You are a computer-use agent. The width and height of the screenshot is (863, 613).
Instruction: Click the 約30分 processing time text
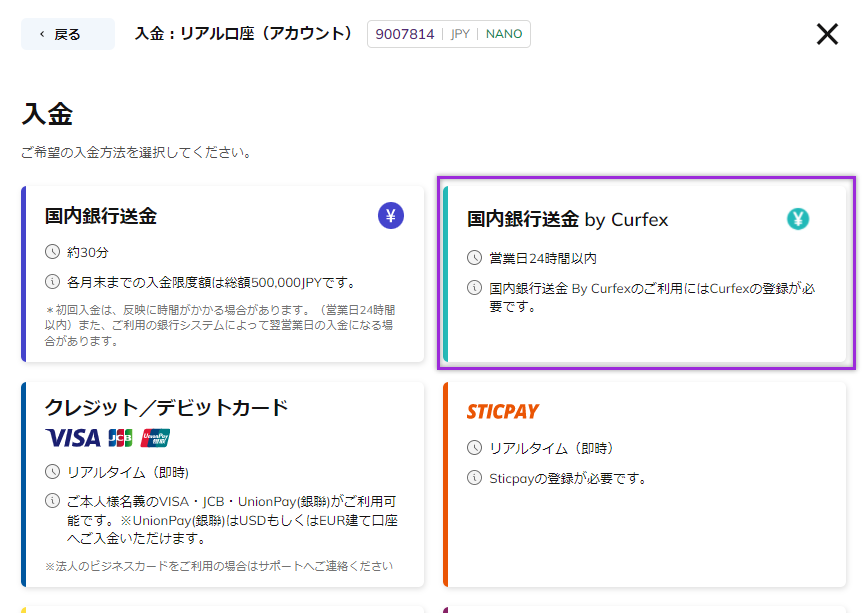88,253
